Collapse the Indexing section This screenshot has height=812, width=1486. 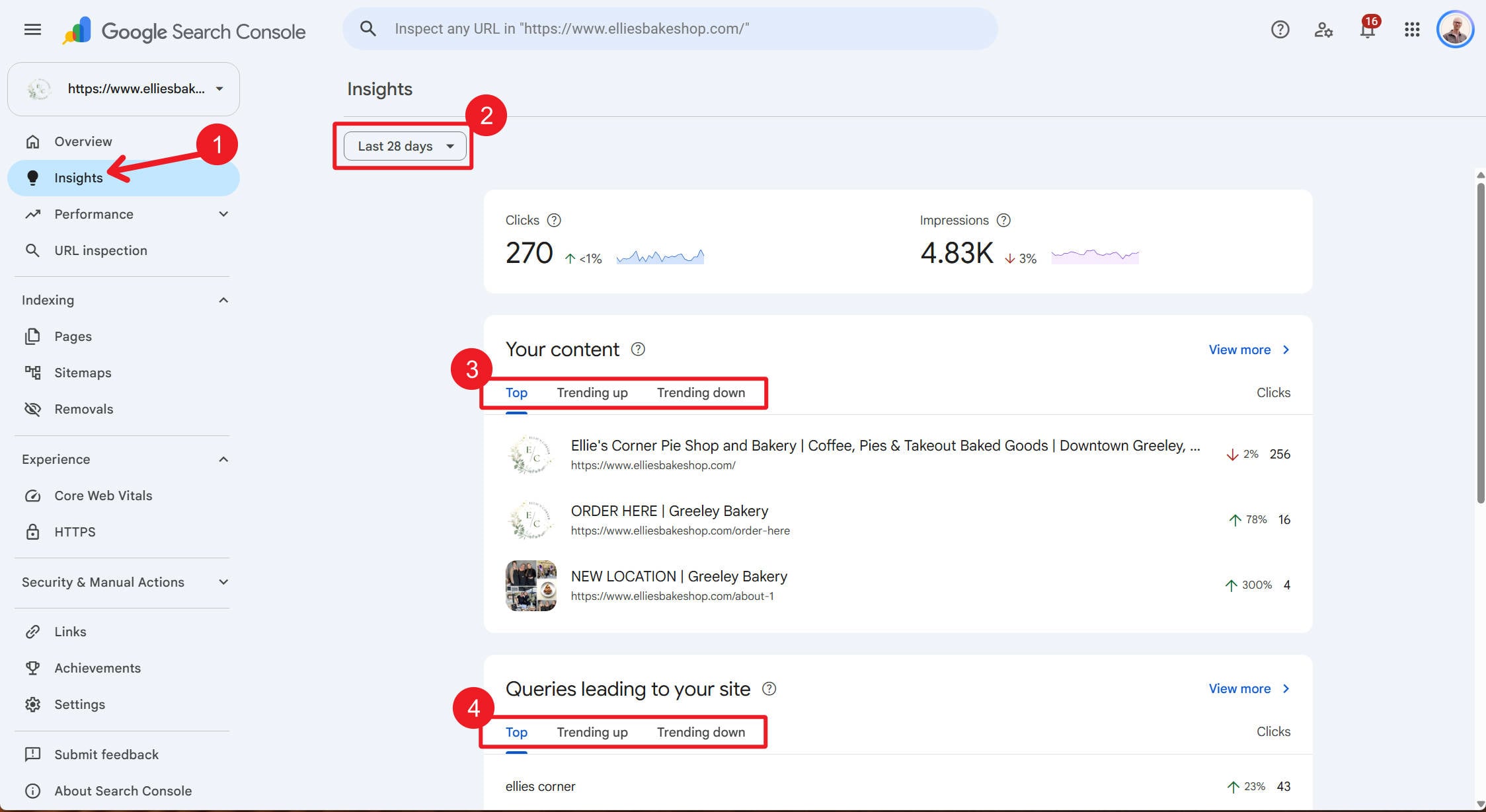(223, 300)
